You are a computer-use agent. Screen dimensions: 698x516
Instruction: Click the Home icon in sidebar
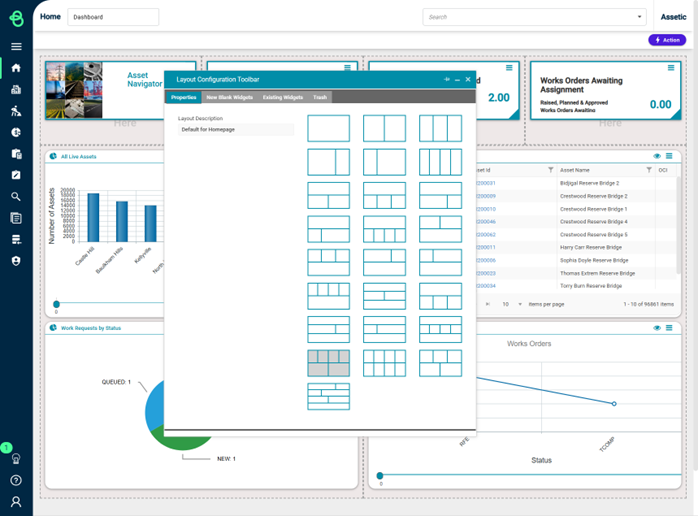click(16, 68)
